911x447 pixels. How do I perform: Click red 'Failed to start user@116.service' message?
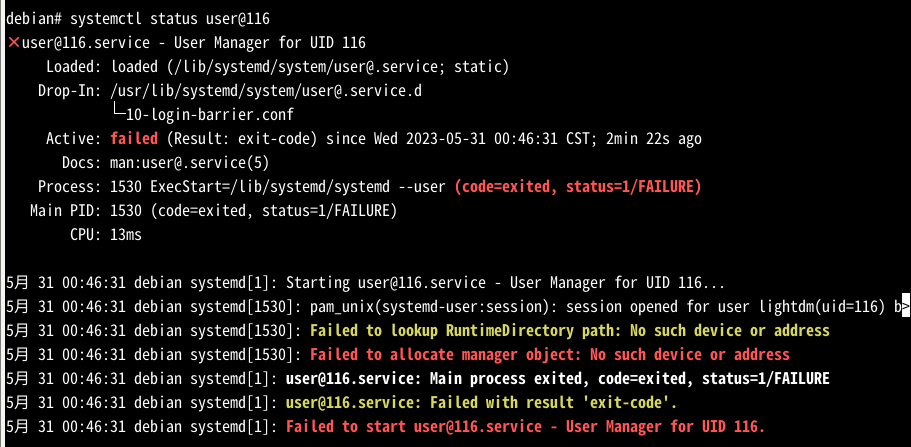tap(526, 427)
